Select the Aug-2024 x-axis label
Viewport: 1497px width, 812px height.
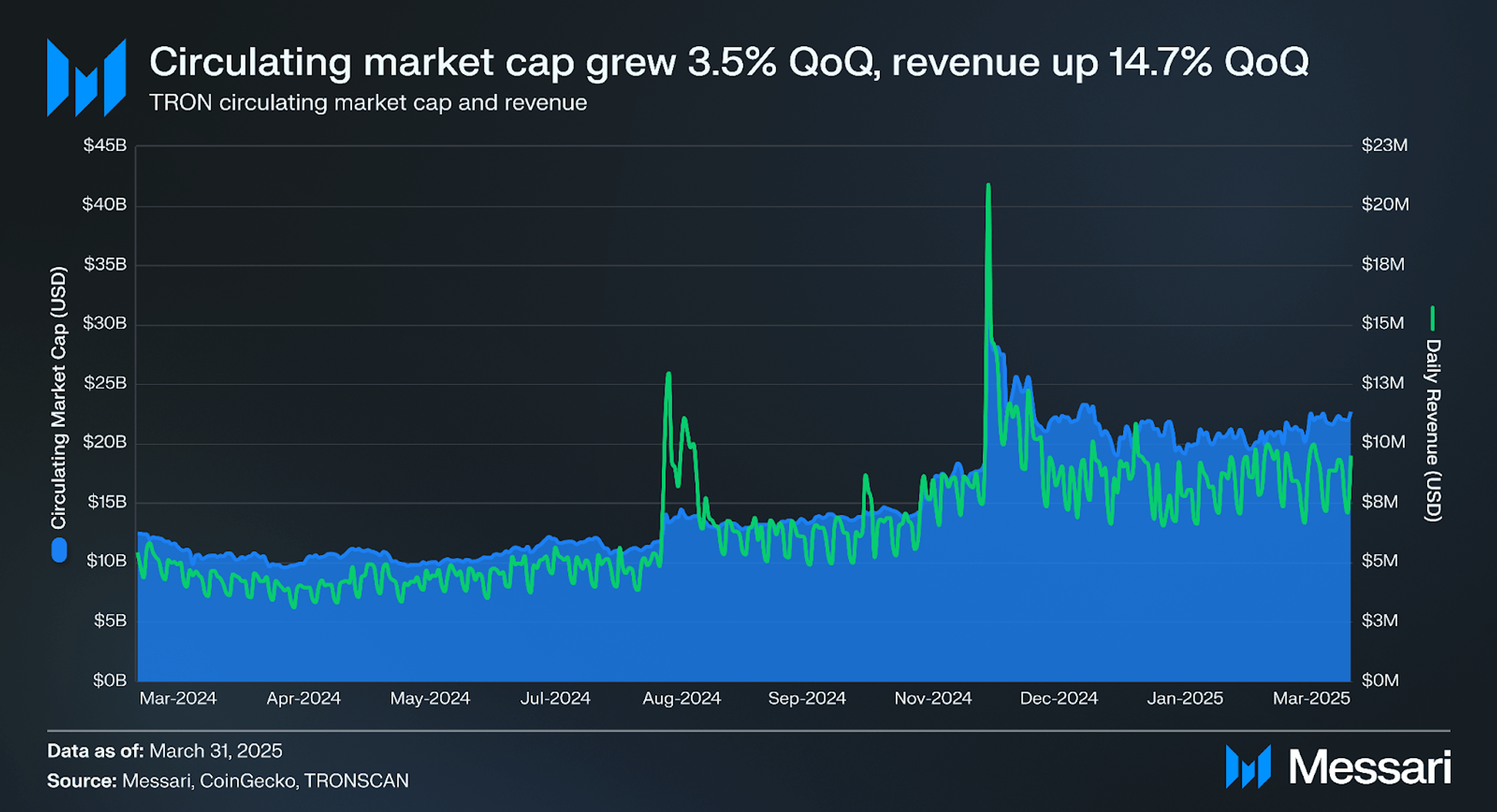(x=681, y=698)
